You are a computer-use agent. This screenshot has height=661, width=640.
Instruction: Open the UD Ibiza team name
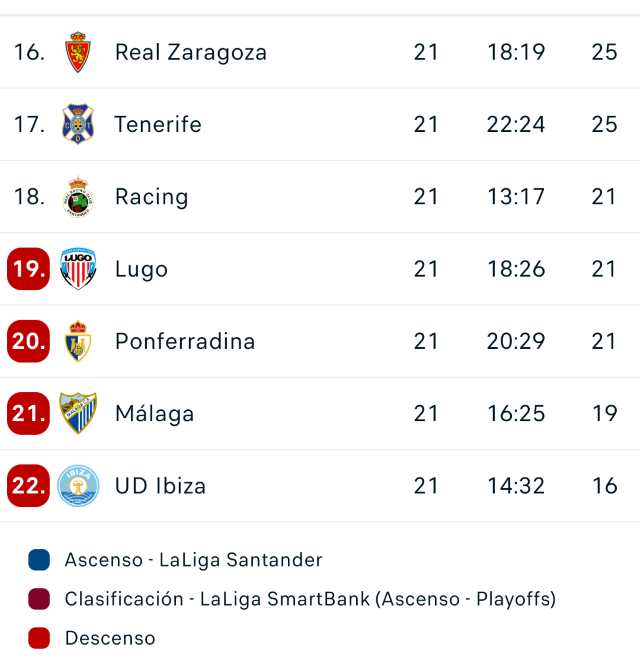click(160, 486)
